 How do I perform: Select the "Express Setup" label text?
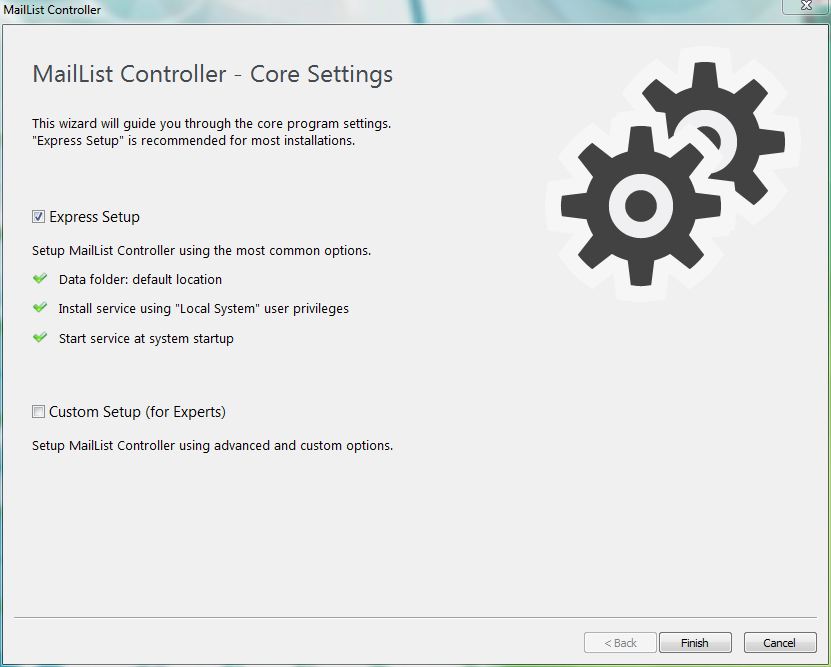(94, 217)
